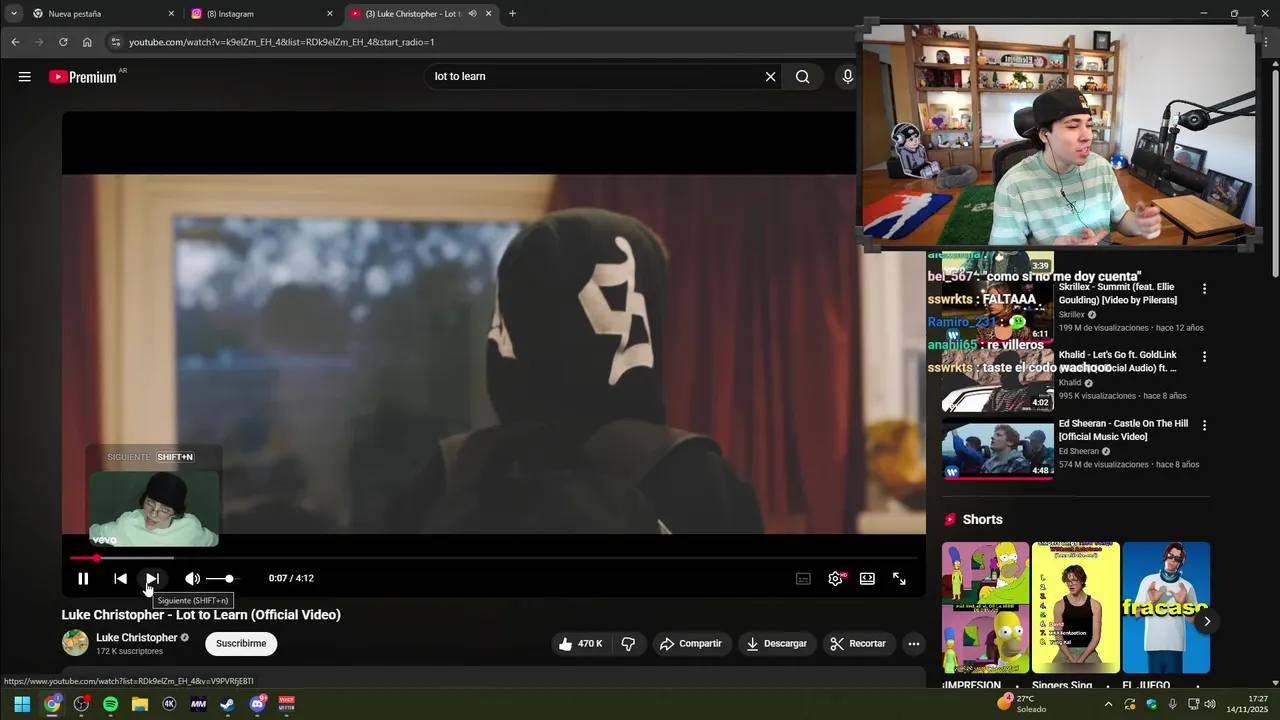Open options for the Skrillex Summit video
1280x720 pixels.
[x=1204, y=288]
